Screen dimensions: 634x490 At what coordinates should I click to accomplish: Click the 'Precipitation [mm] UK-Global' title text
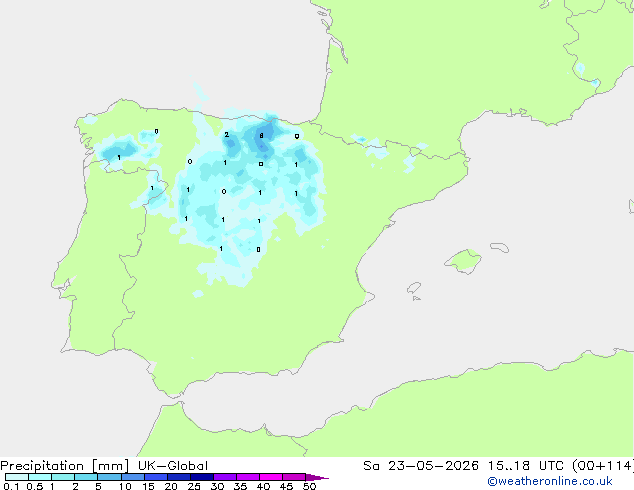104,466
